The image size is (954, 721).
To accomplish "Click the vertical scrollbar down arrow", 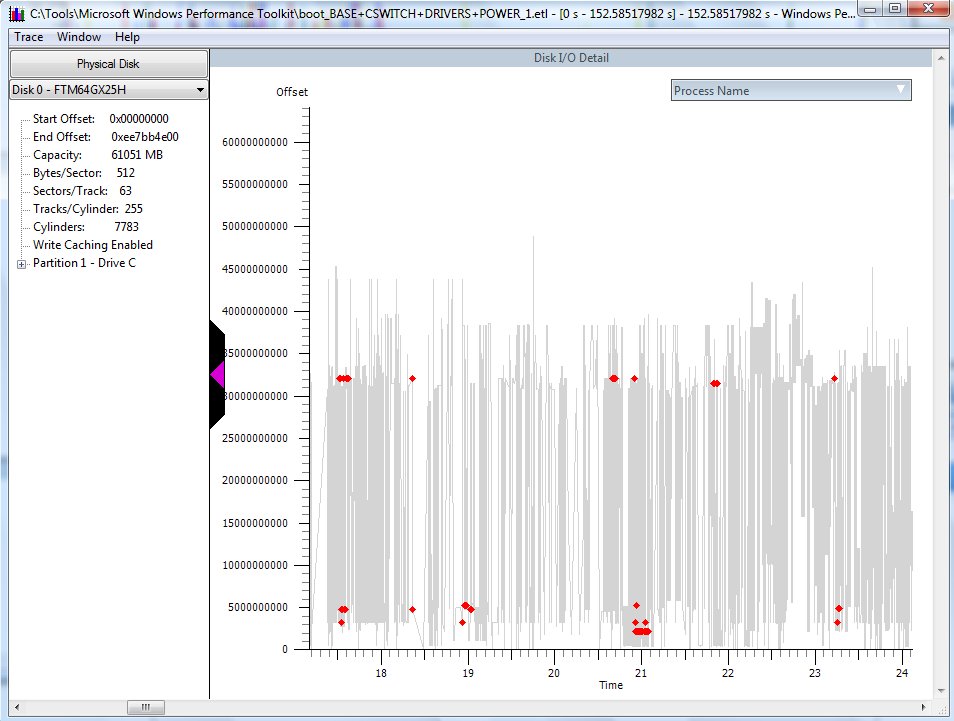I will 941,692.
